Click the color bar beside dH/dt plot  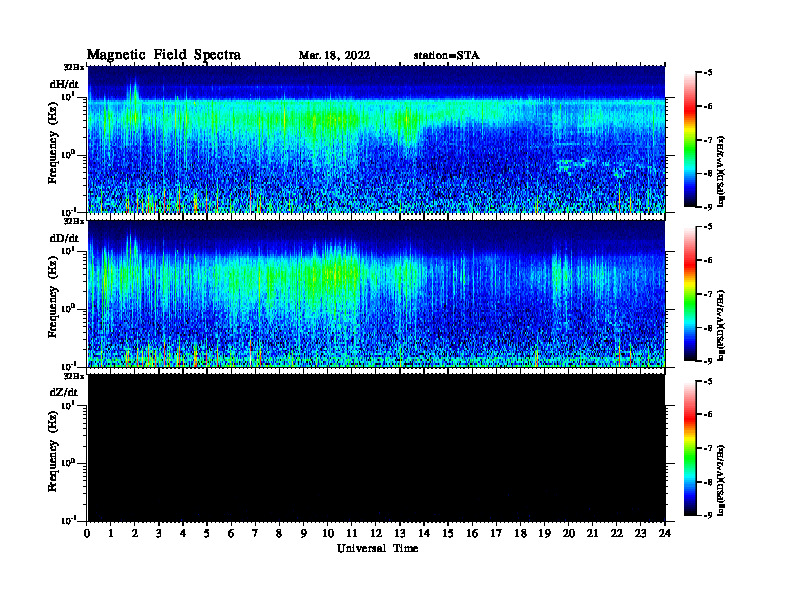[689, 140]
